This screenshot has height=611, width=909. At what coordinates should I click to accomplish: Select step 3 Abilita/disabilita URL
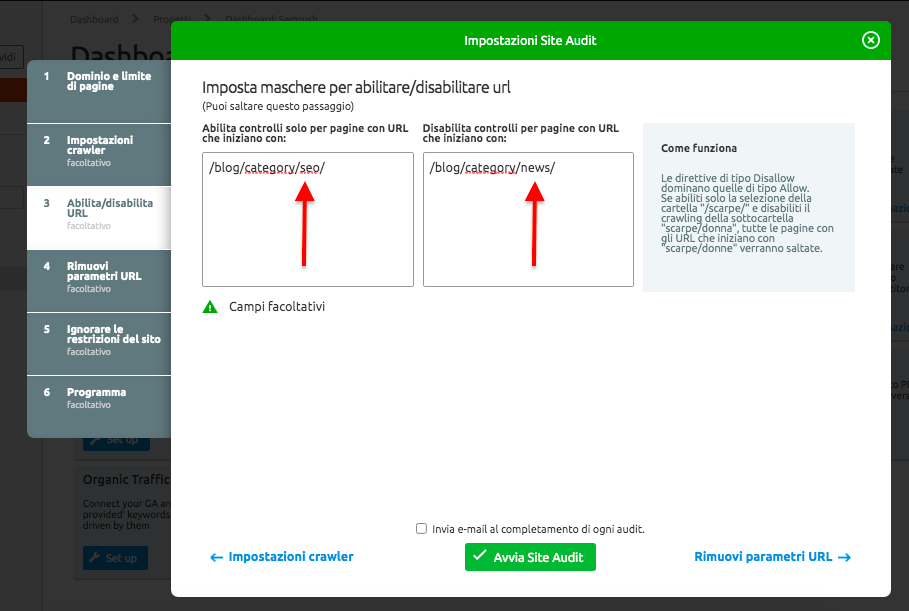click(x=99, y=218)
